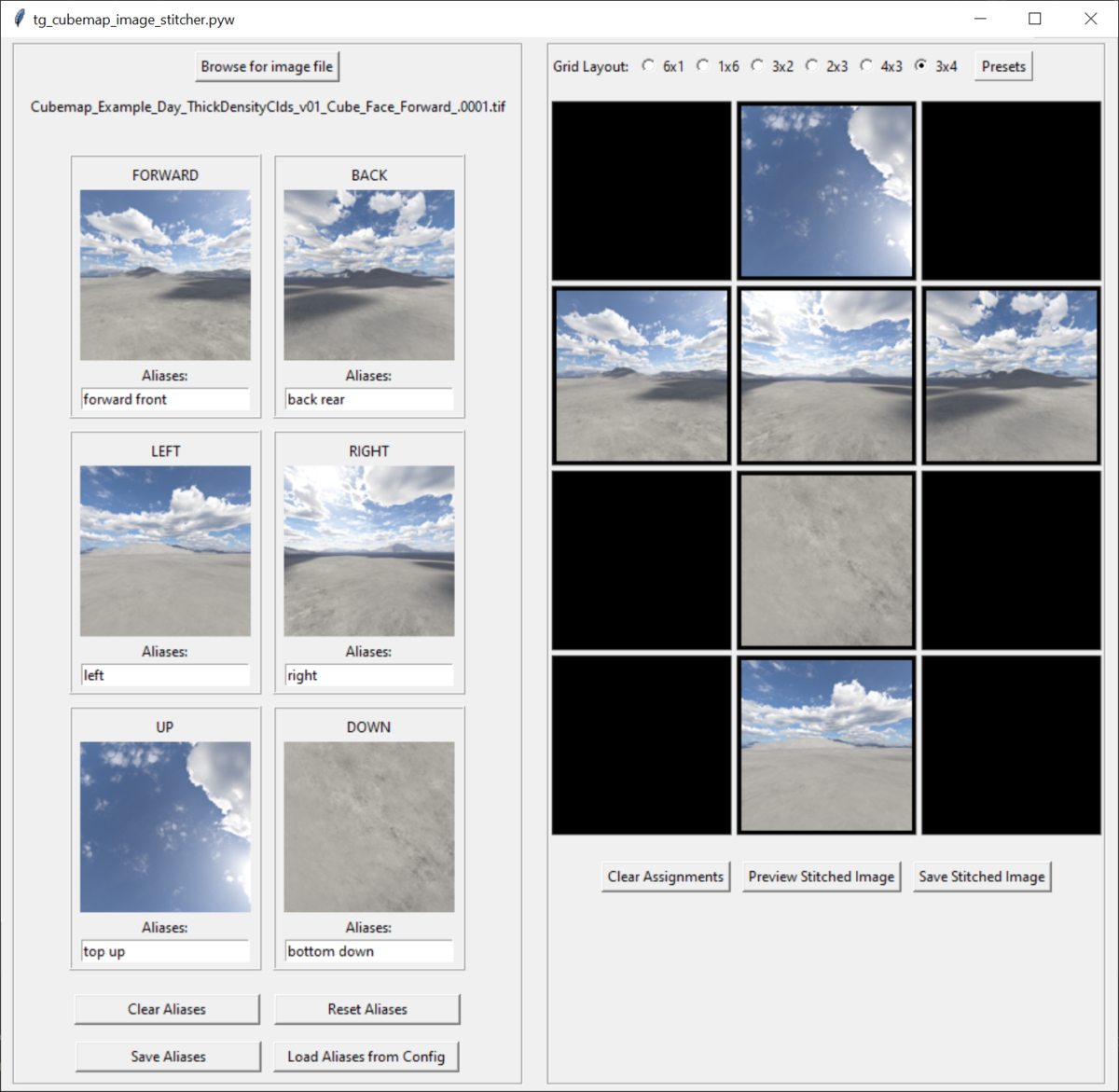
Task: Click Clear Assignments button
Action: pyautogui.click(x=666, y=877)
